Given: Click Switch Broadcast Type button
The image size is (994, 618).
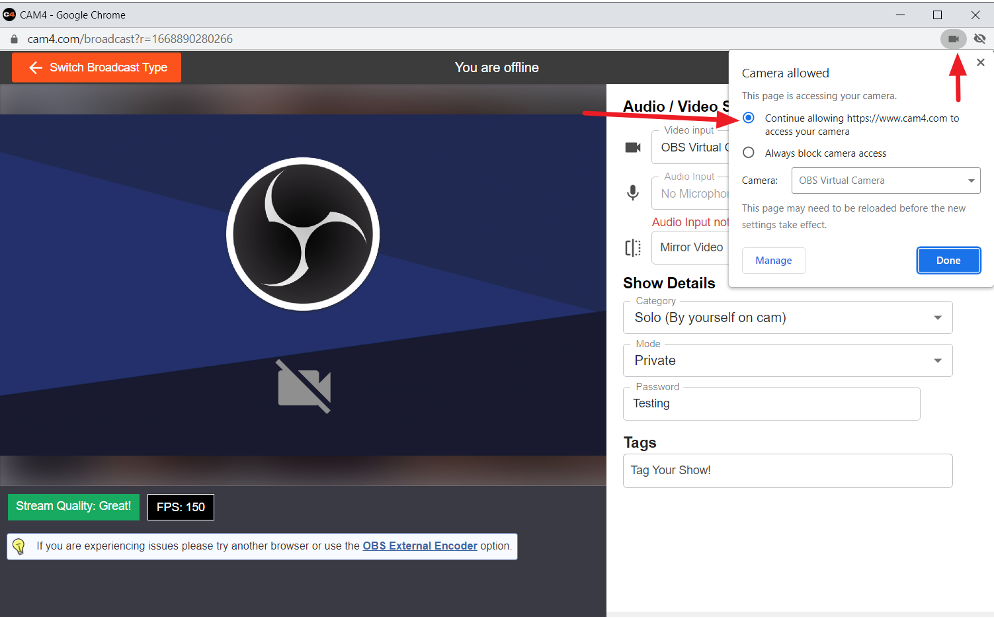Looking at the screenshot, I should [x=97, y=67].
